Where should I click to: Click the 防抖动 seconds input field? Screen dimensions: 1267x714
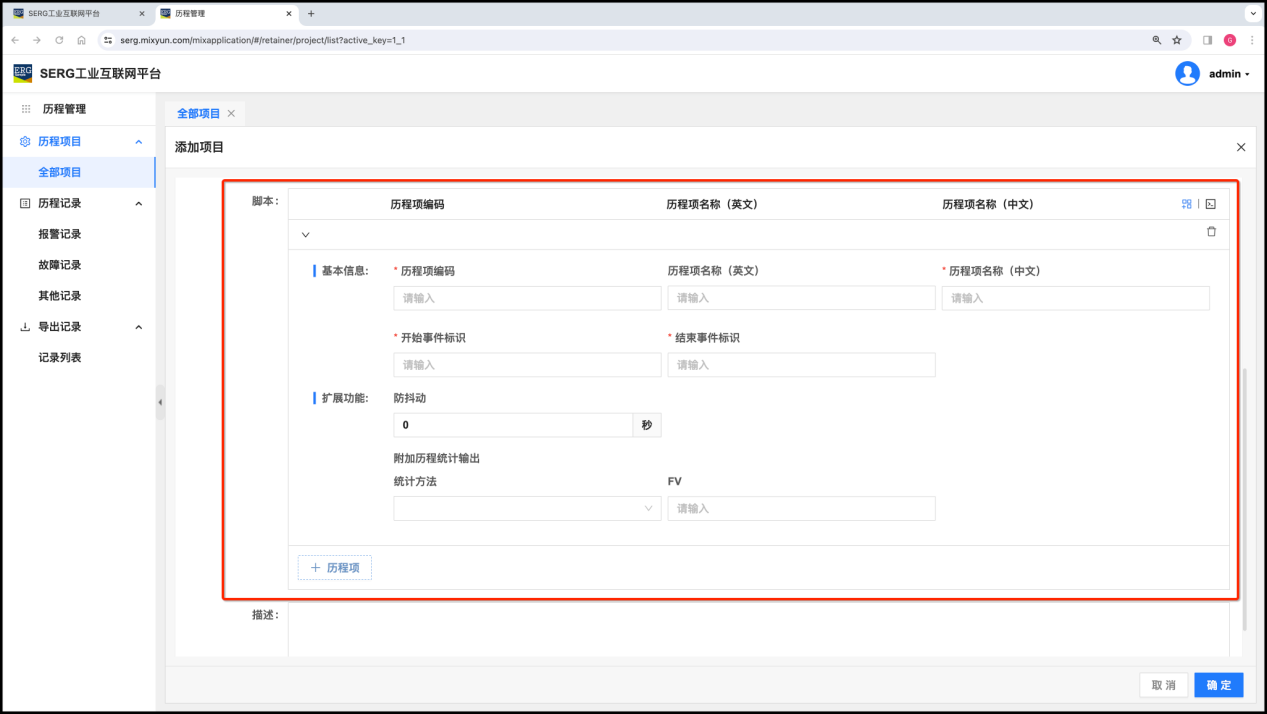[513, 425]
